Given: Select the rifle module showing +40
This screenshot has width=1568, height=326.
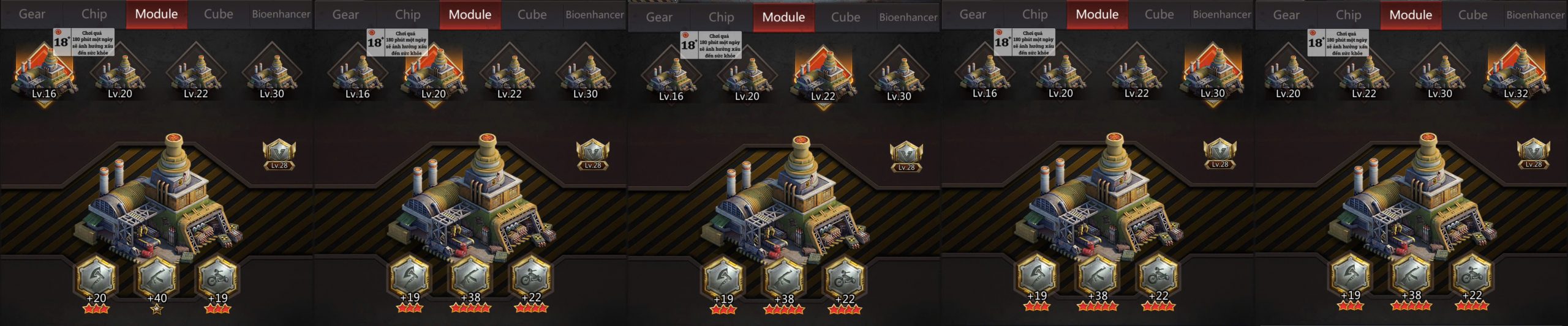Looking at the screenshot, I should pos(157,278).
